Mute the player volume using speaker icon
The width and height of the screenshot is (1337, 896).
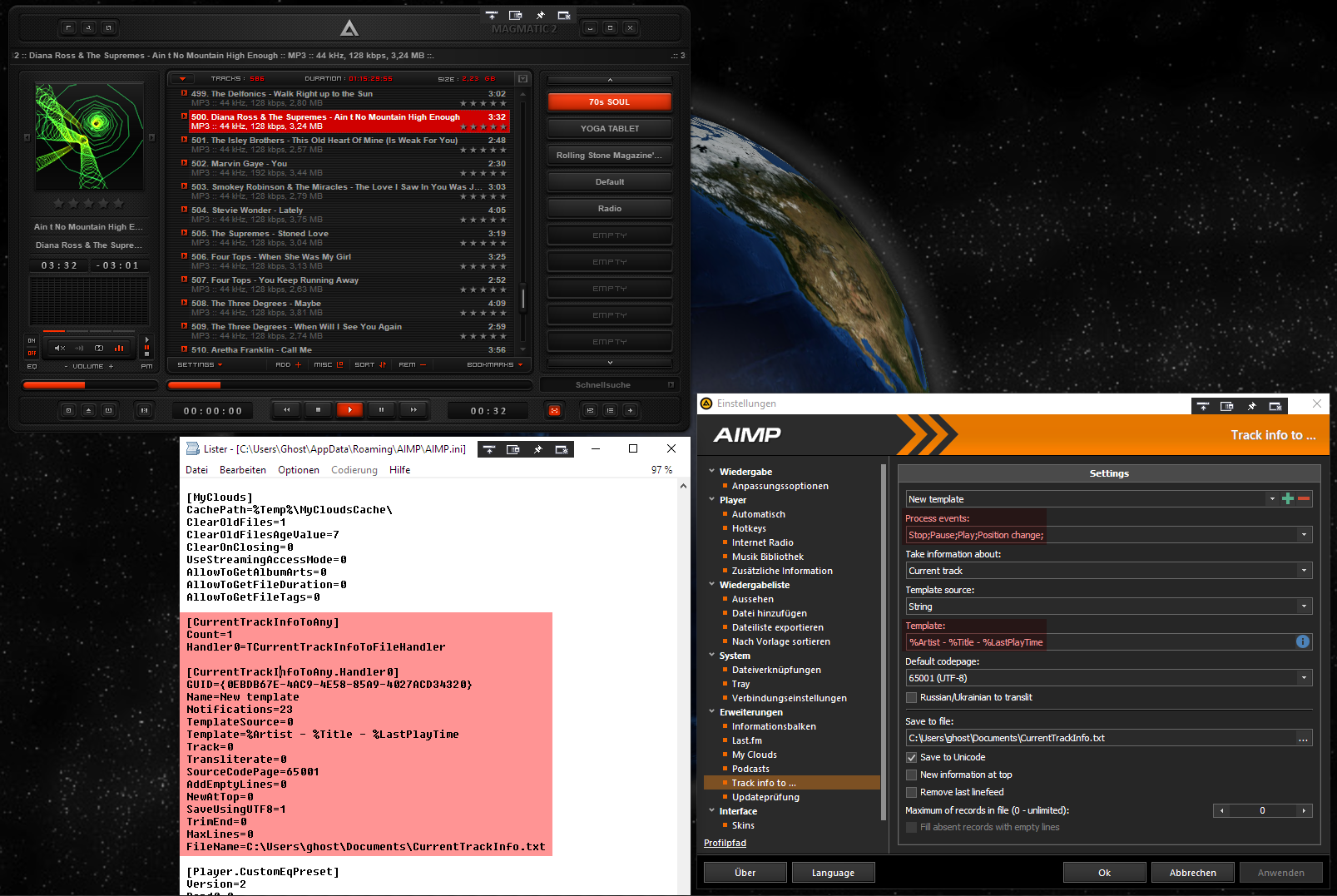60,348
